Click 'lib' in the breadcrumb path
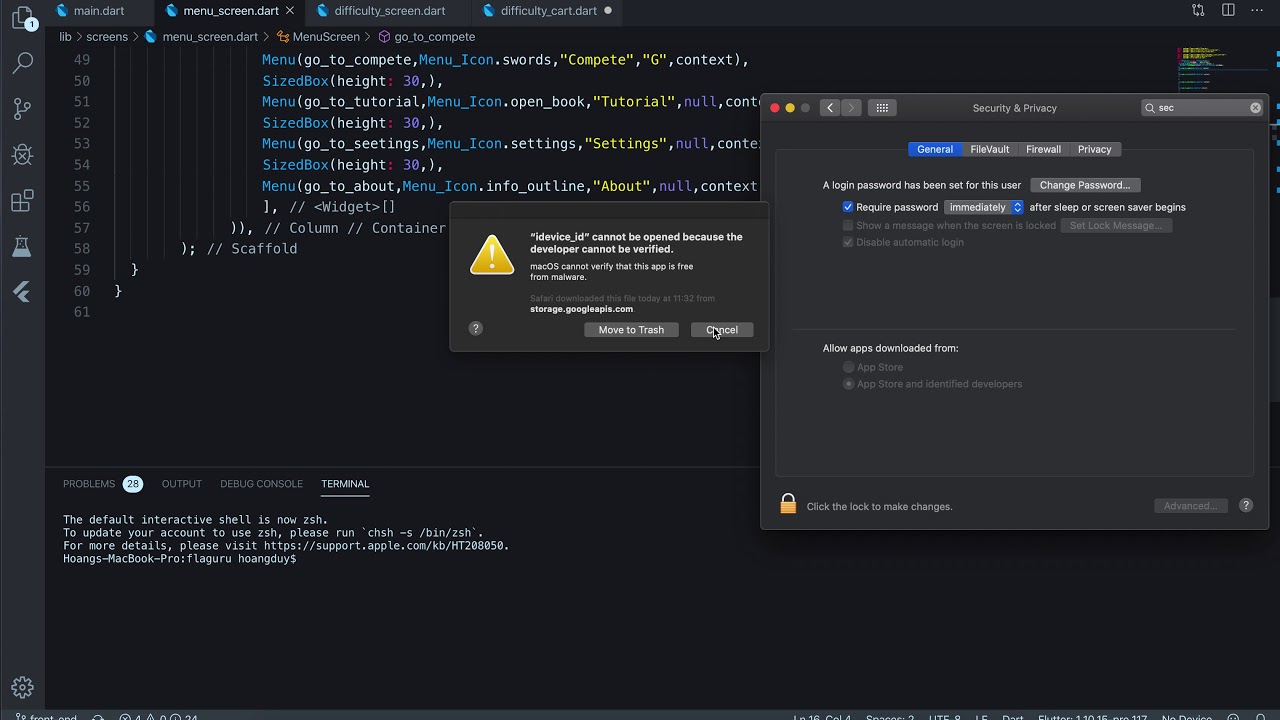 65,36
